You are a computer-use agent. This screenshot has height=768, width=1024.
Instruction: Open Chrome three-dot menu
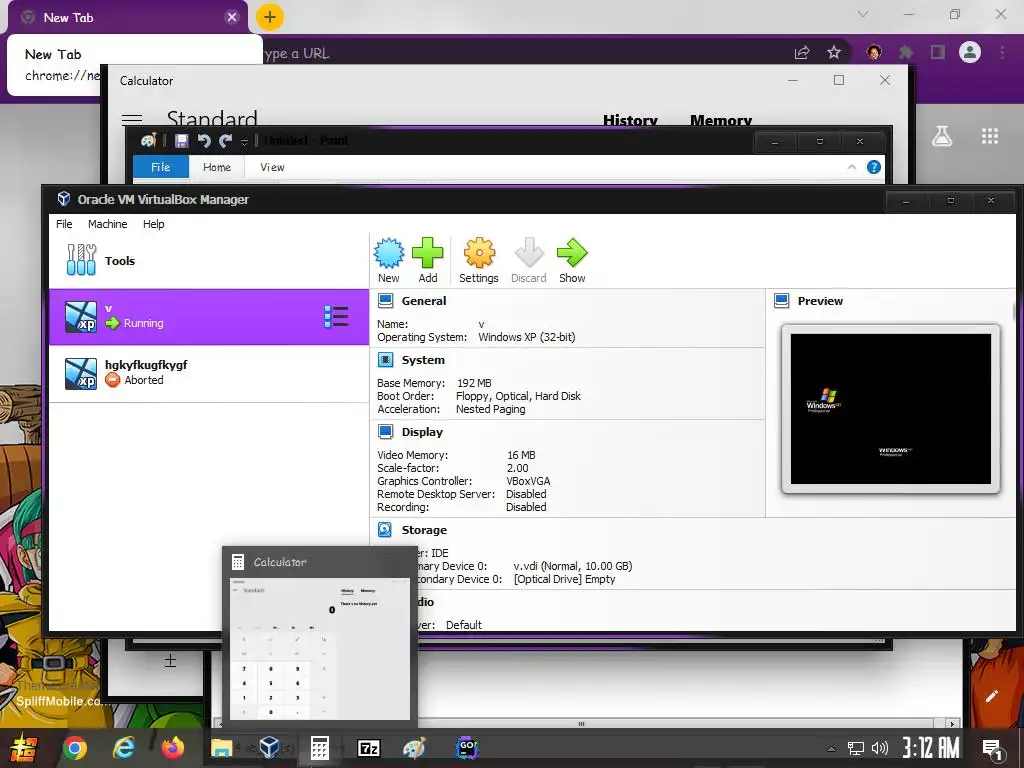tap(1002, 52)
